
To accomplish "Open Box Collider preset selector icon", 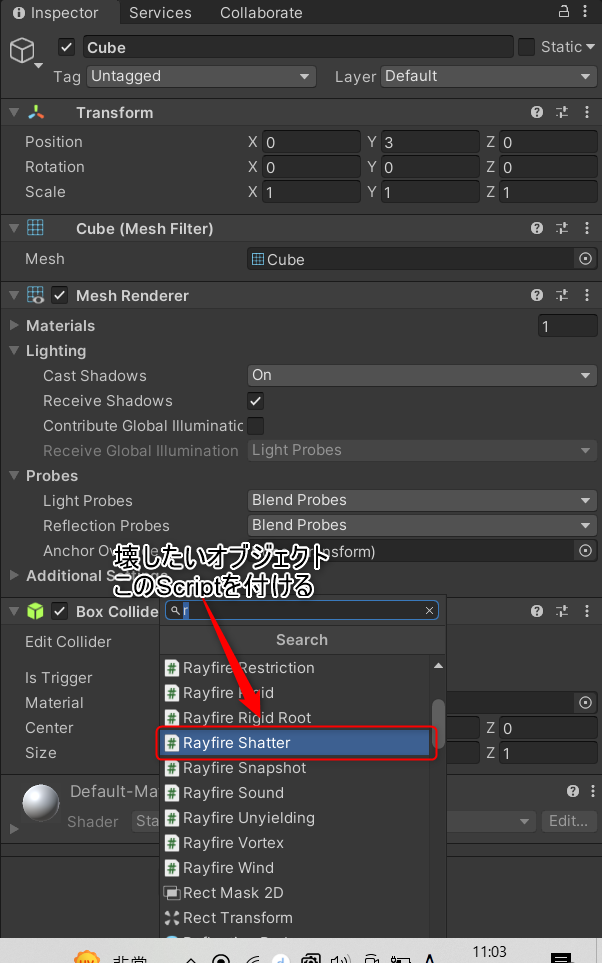I will coord(562,611).
